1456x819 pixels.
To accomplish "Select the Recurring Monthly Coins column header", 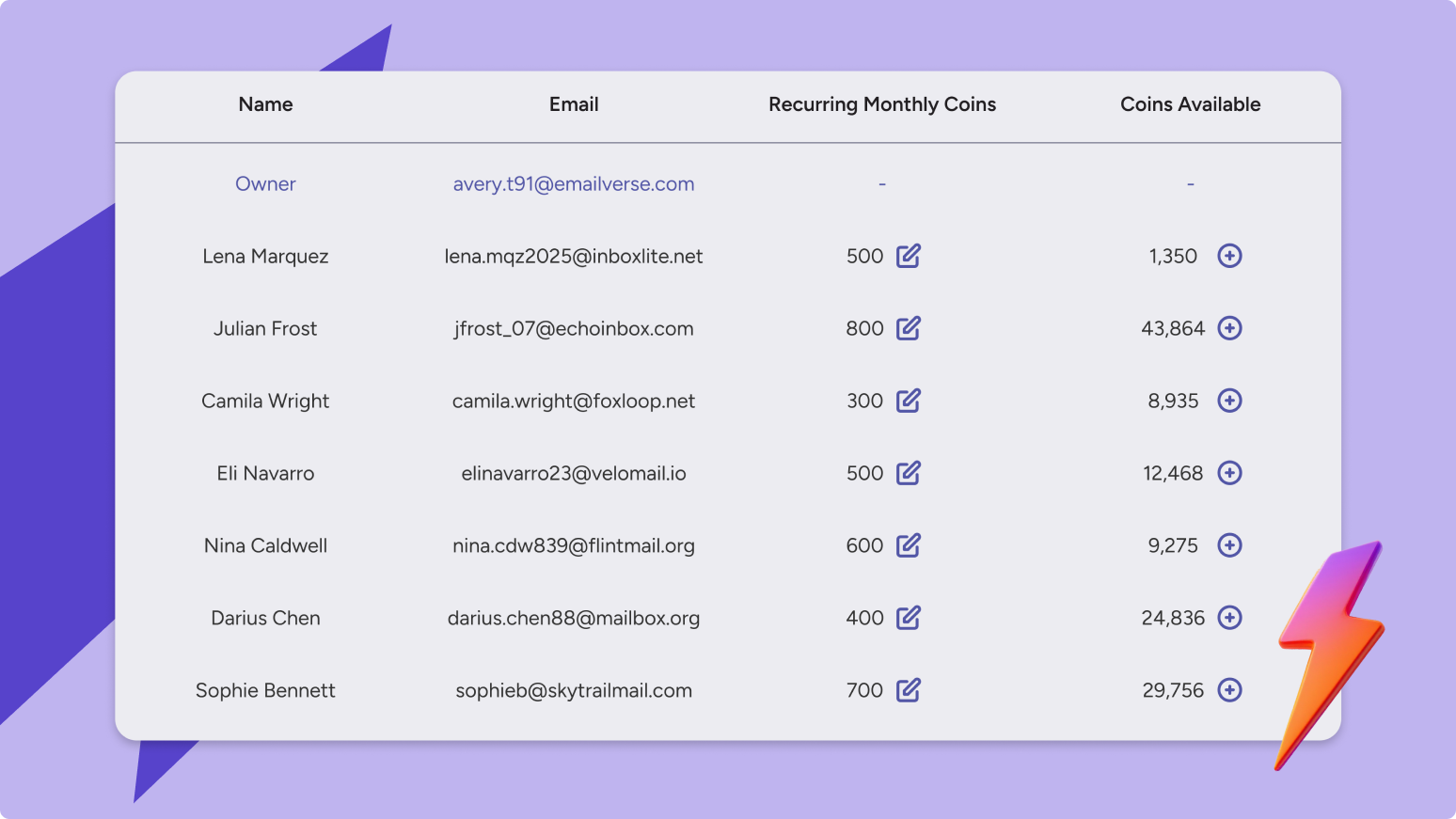I will point(882,104).
